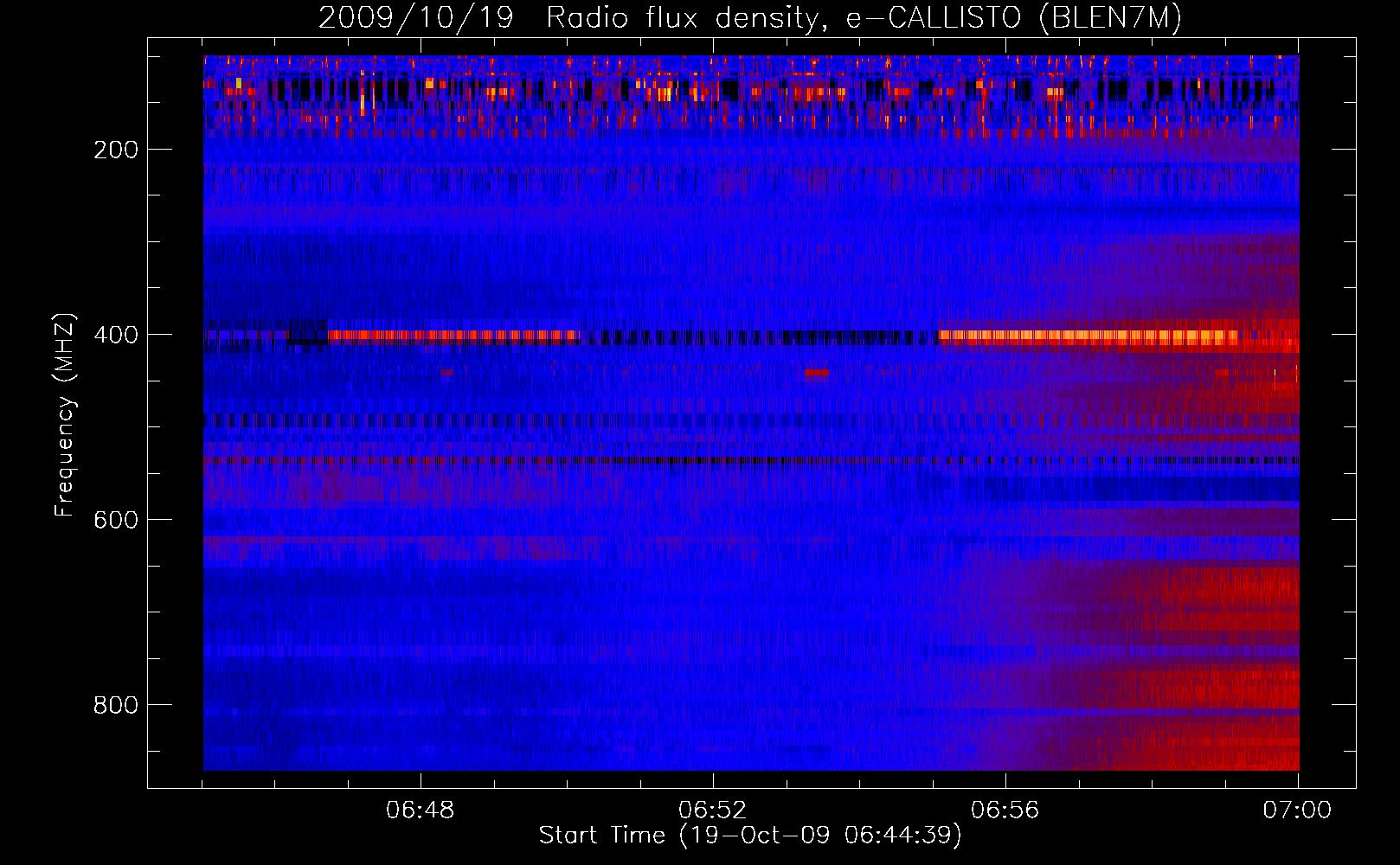1400x865 pixels.
Task: Click the 600 frequency tick label
Action: 116,520
